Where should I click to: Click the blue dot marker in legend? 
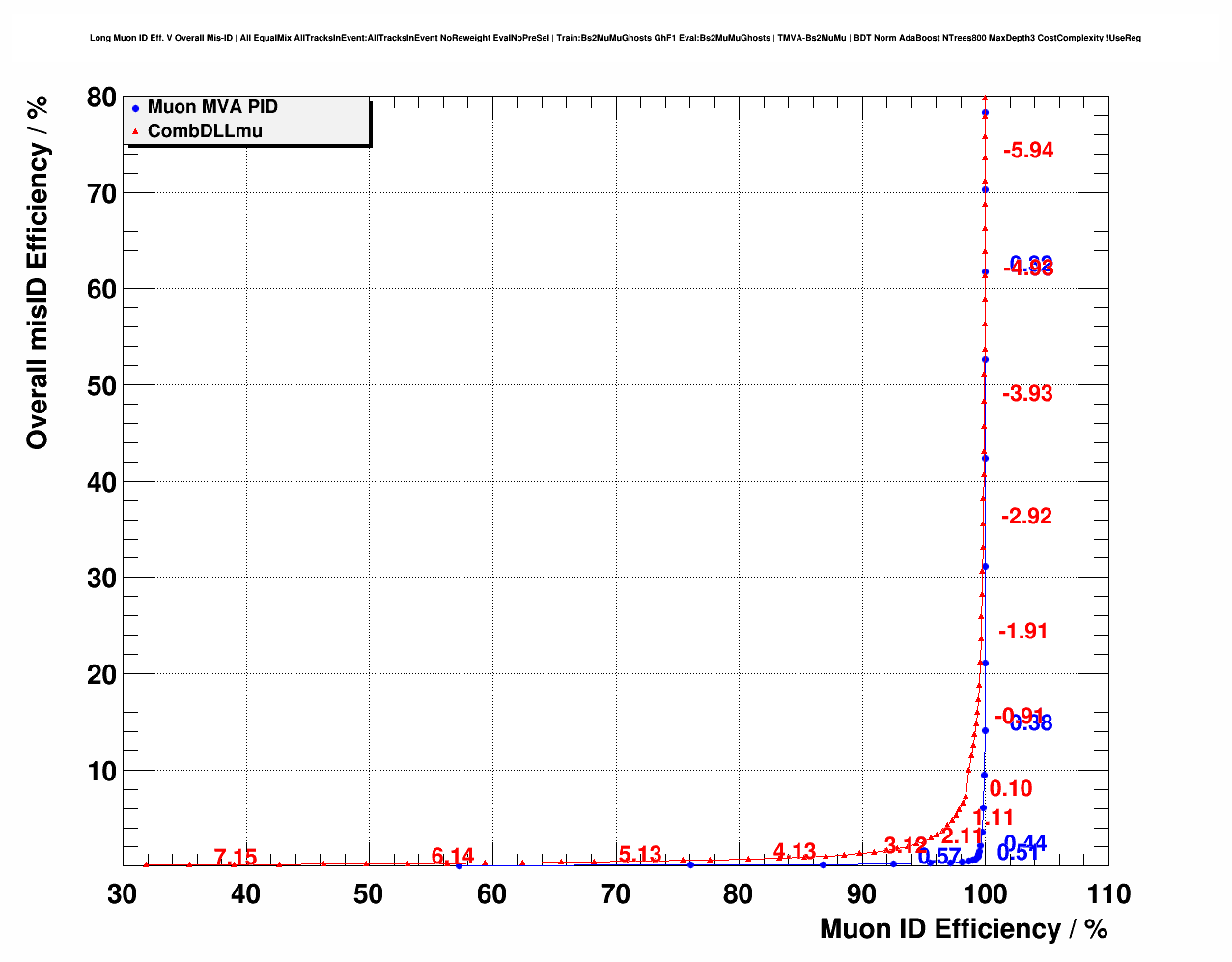click(136, 108)
